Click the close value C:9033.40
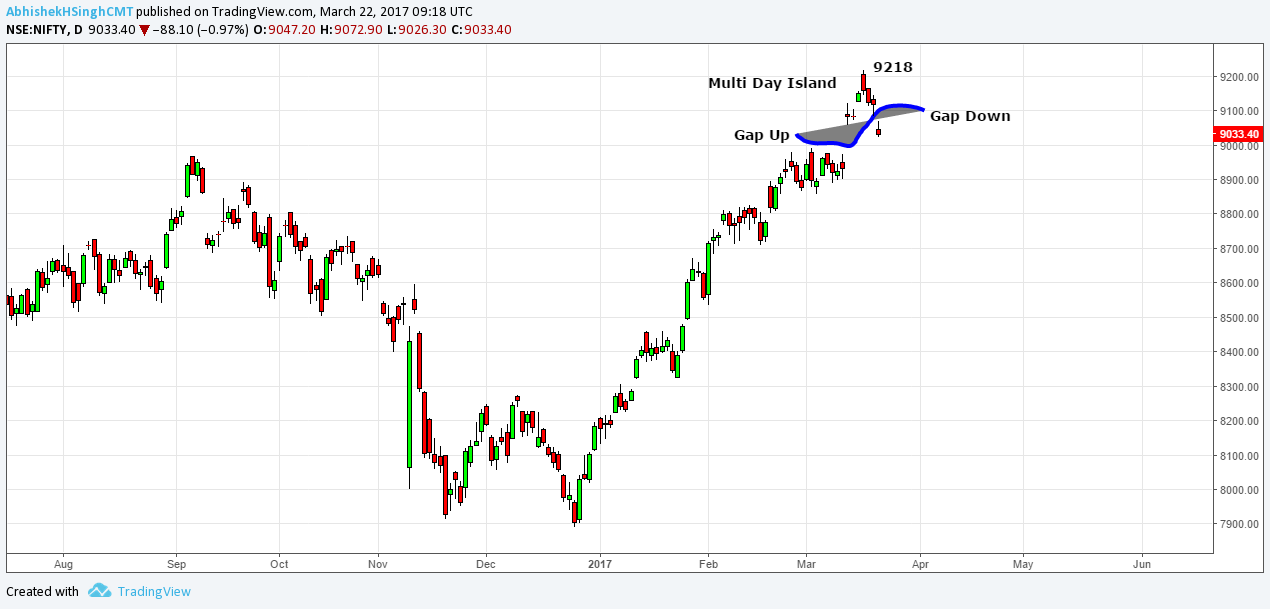This screenshot has height=609, width=1270. click(482, 29)
